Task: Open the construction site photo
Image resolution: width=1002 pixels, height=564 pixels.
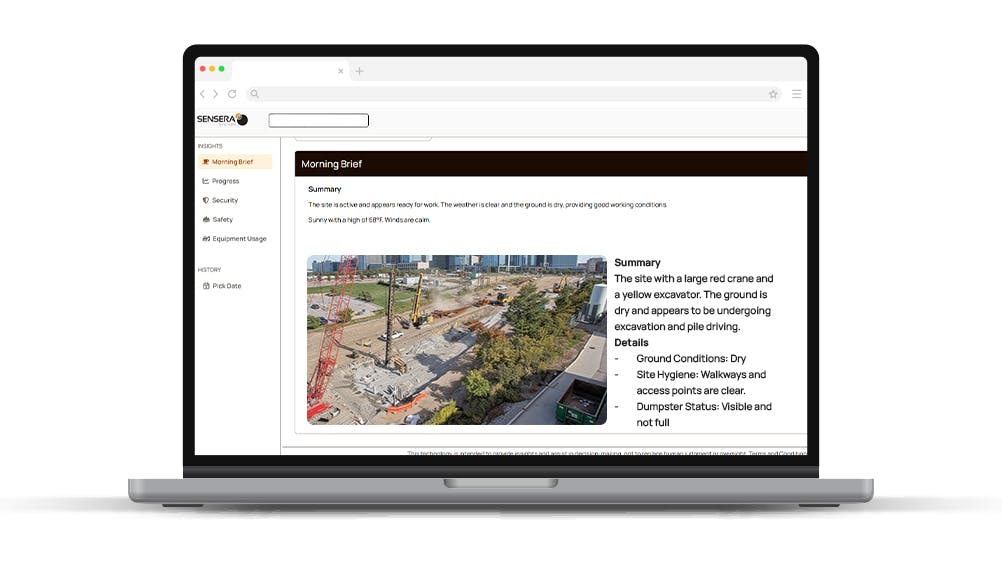Action: pos(456,340)
